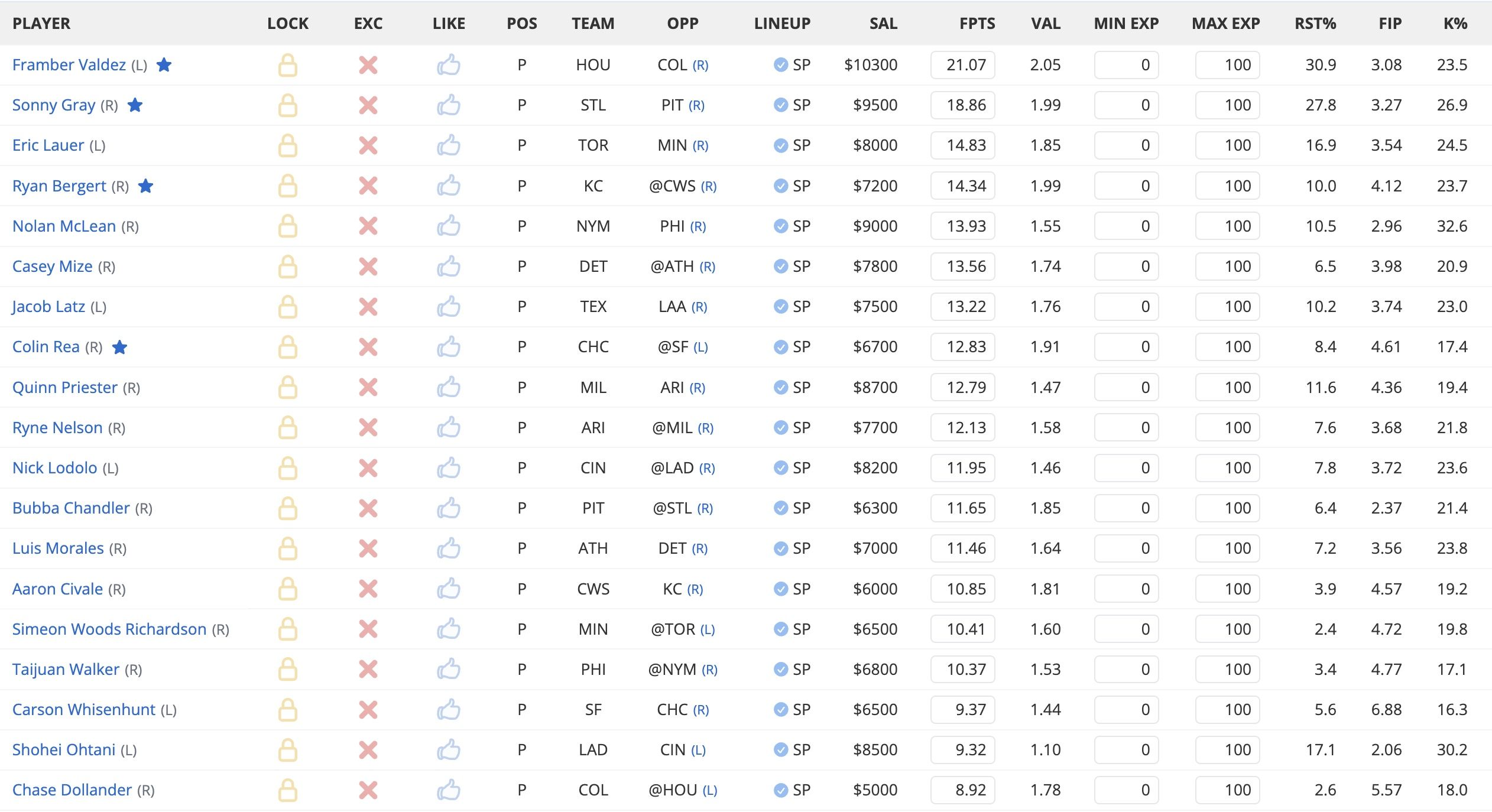This screenshot has width=1492, height=812.
Task: Click the @CWS opponent for Ryan Bergert
Action: pos(672,186)
